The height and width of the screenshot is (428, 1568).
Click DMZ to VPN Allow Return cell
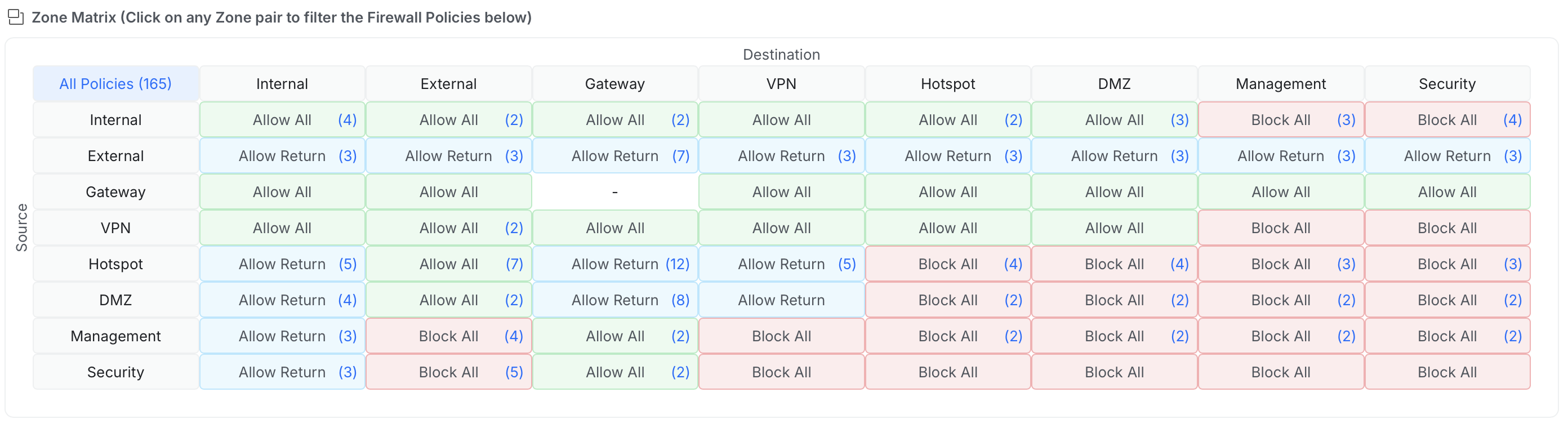click(782, 300)
